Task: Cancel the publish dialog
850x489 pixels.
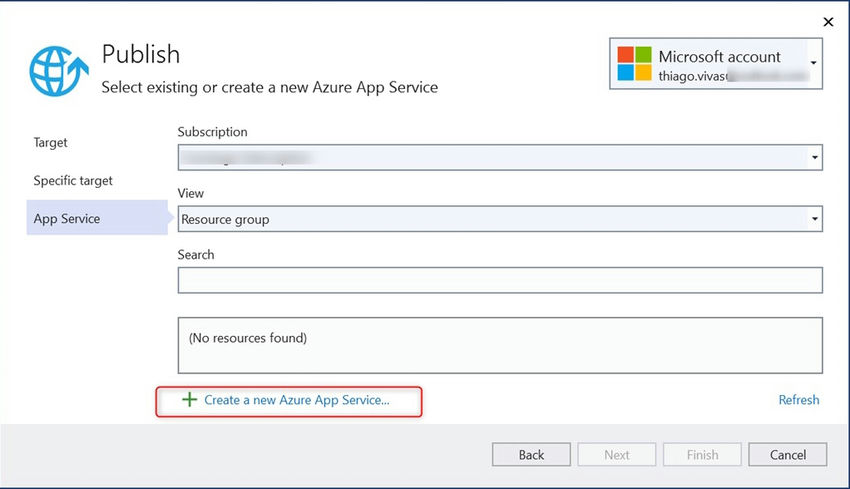Action: coord(788,455)
